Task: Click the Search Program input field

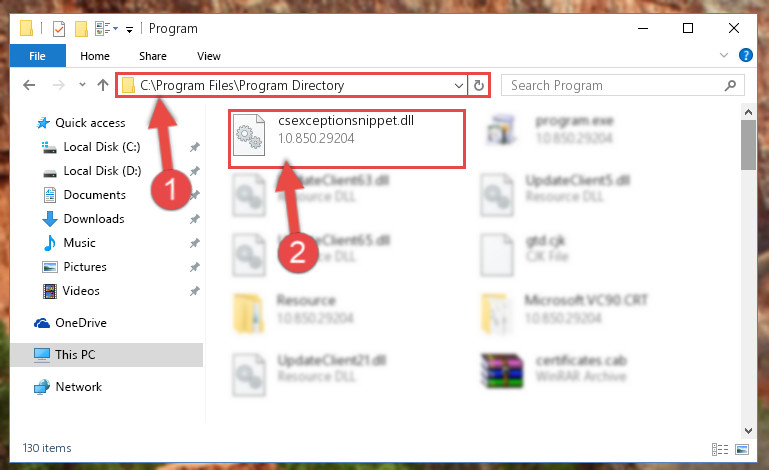Action: pyautogui.click(x=615, y=85)
